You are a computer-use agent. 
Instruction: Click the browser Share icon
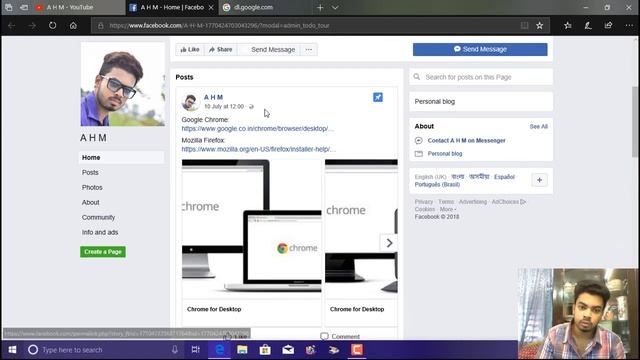pos(608,25)
